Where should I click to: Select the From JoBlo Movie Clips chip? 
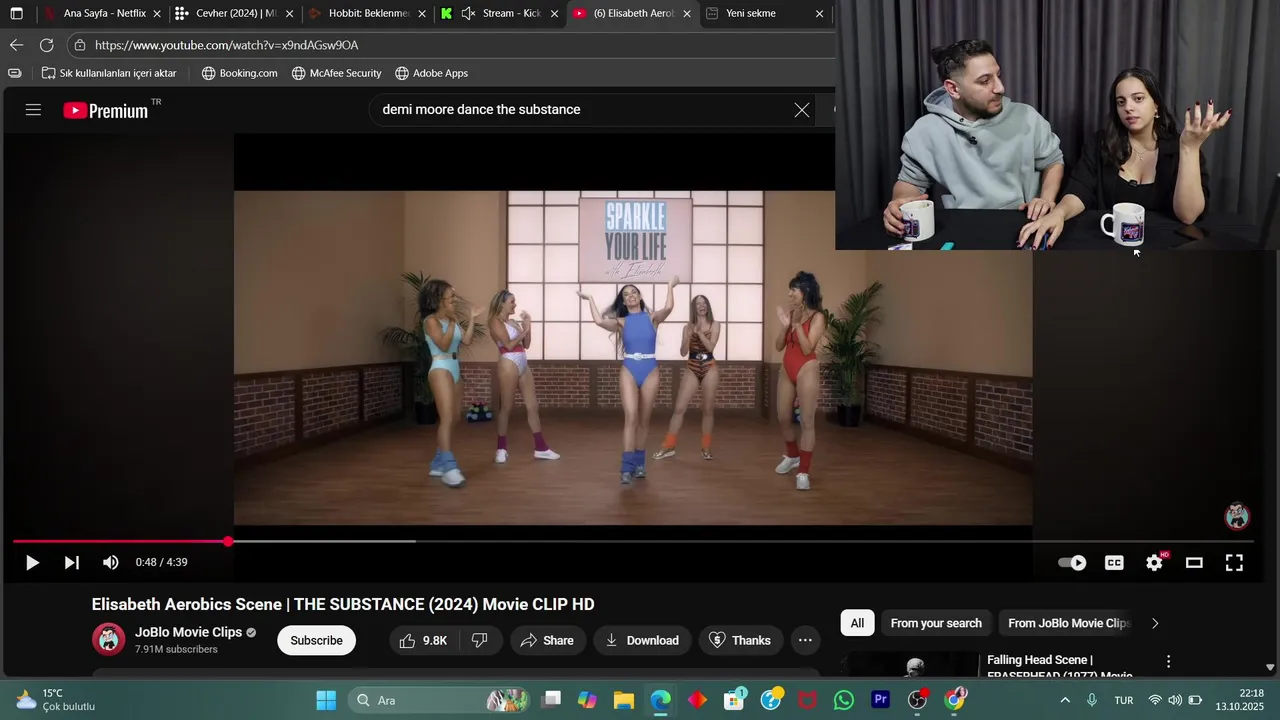[1068, 623]
